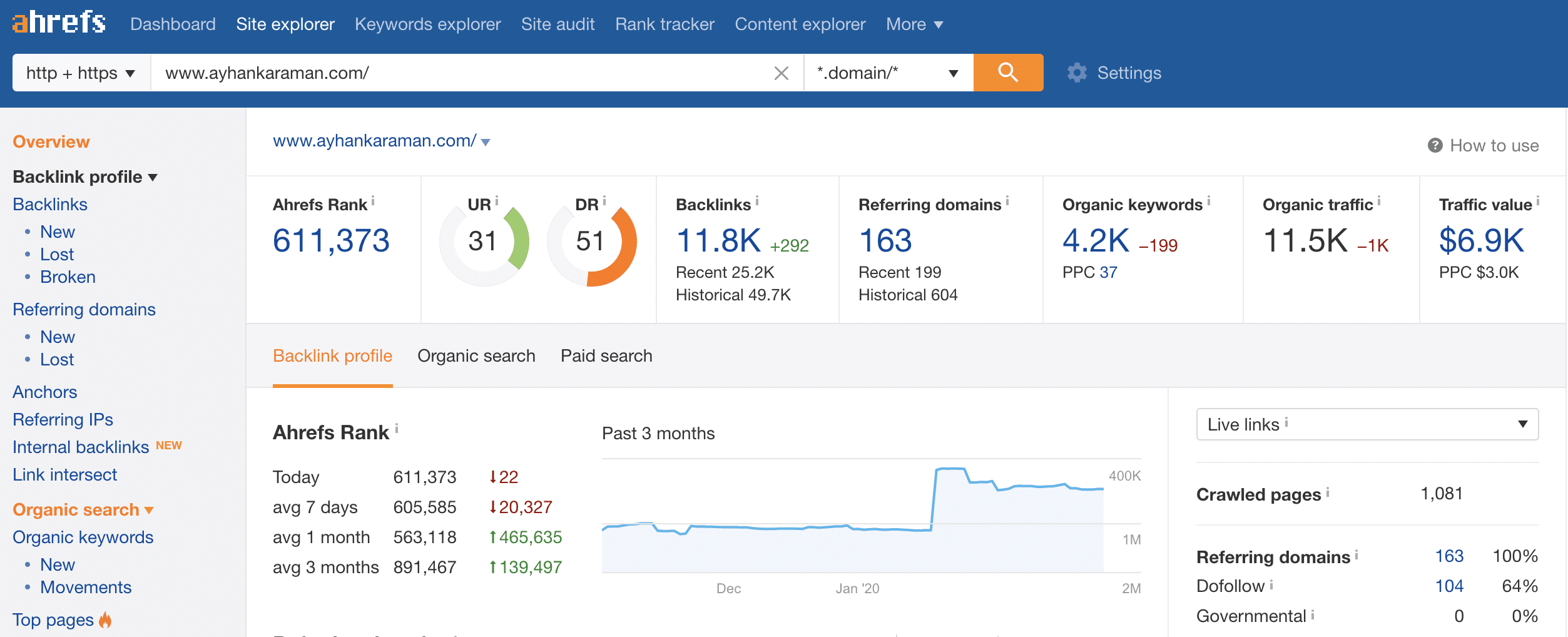
Task: Click the fire icon next to Top pages
Action: [x=105, y=619]
